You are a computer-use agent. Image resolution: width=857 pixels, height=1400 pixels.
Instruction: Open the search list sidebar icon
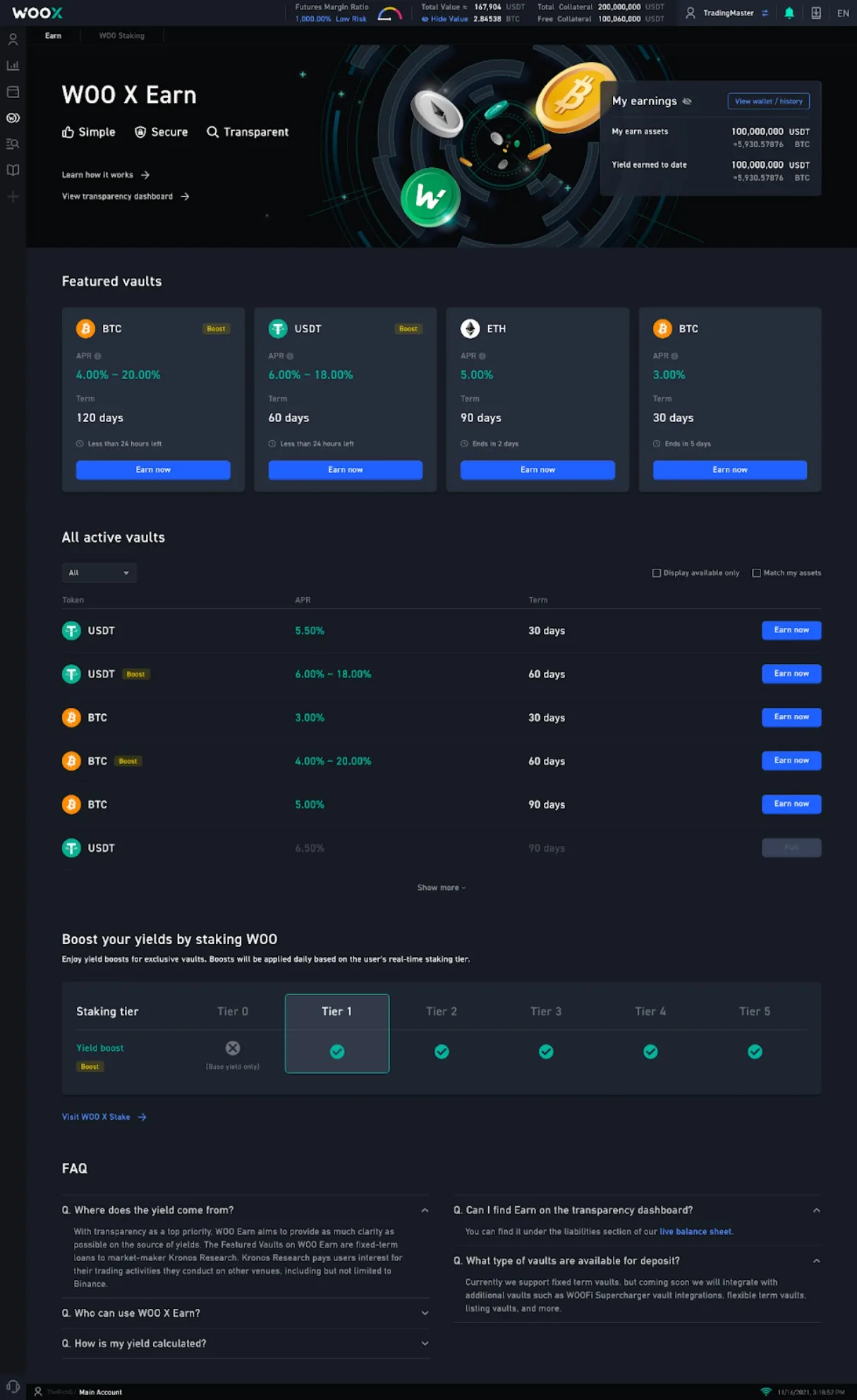click(13, 144)
